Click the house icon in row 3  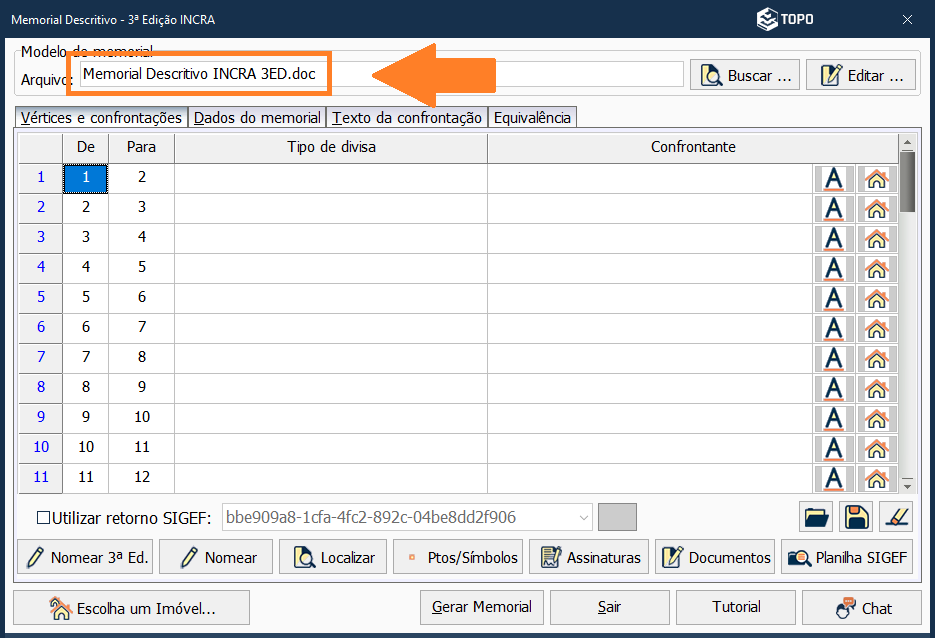click(x=877, y=239)
